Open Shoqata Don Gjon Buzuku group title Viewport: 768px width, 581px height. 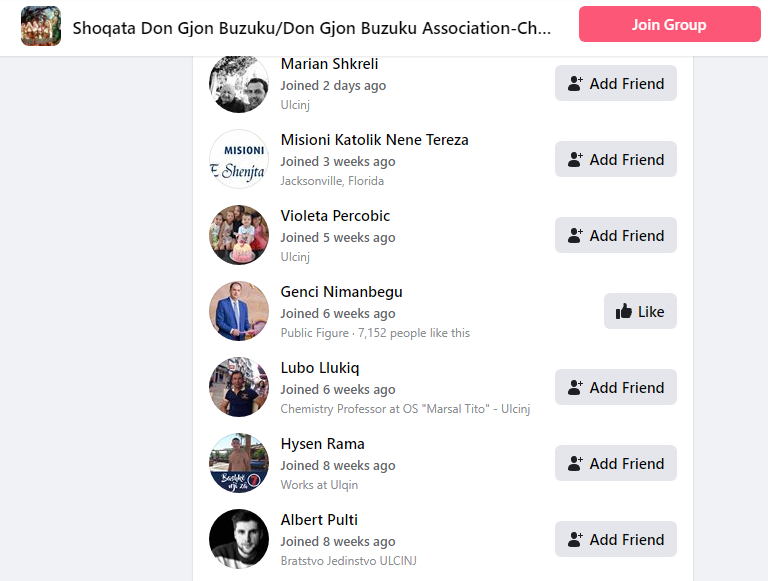[312, 28]
